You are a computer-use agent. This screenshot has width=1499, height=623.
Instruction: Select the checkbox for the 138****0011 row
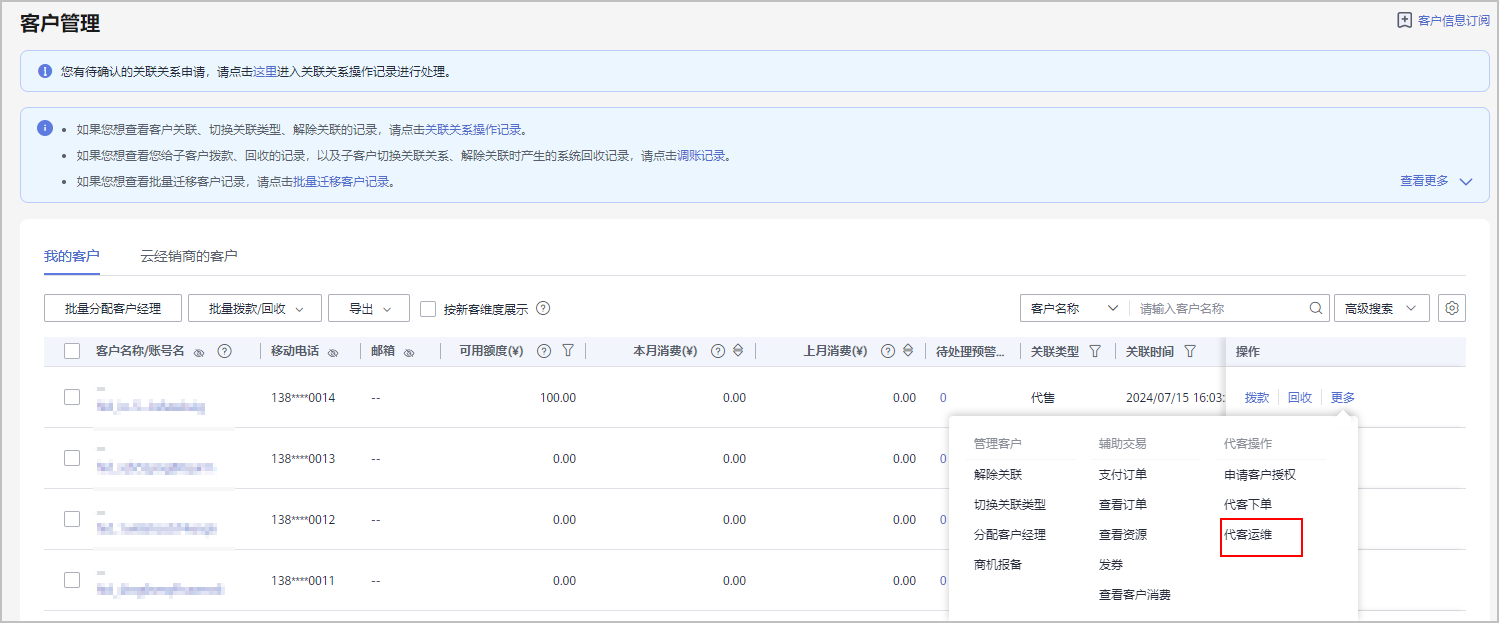point(72,580)
